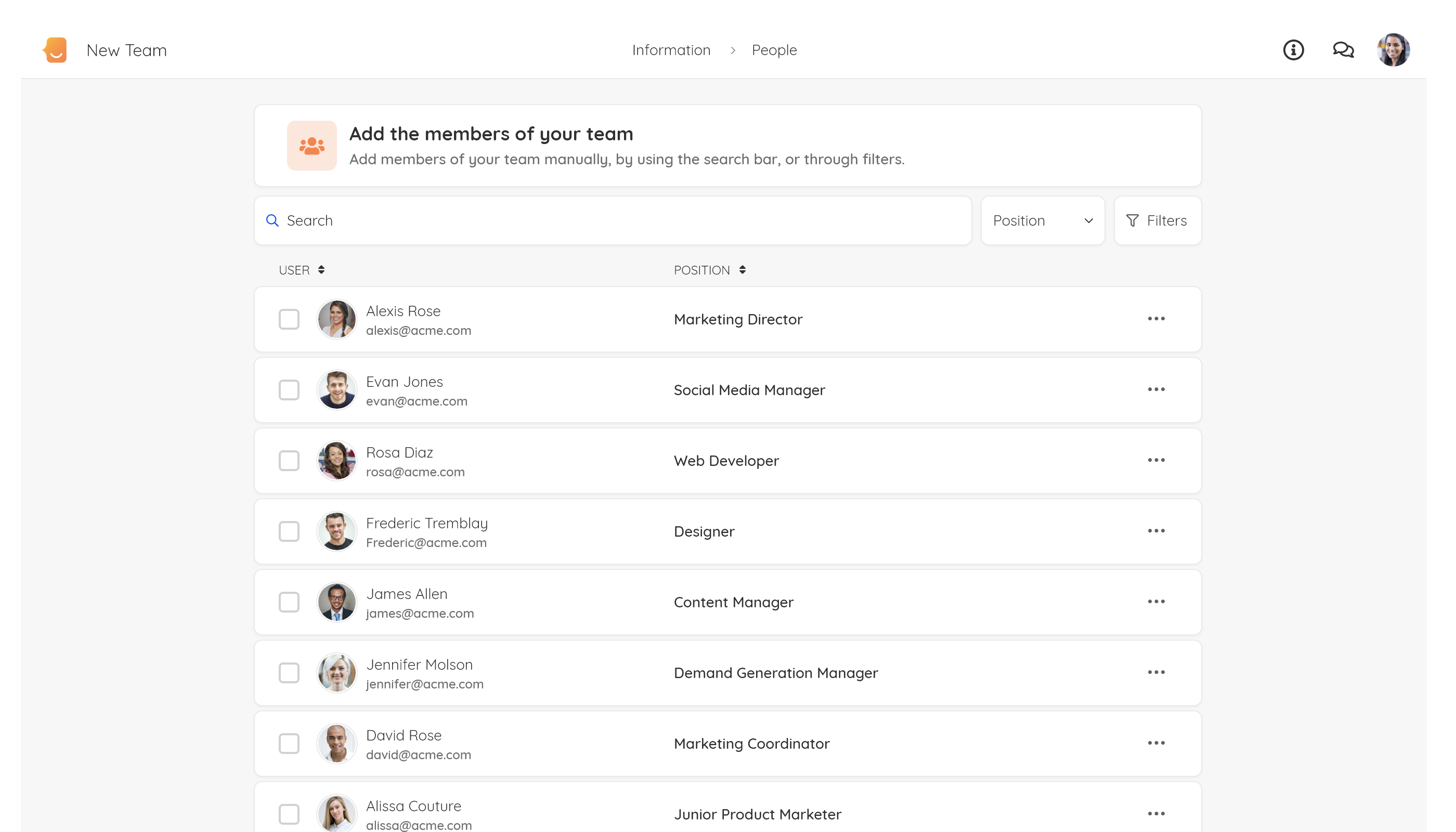Open three-dot menu for Rosa Diaz

click(1155, 460)
